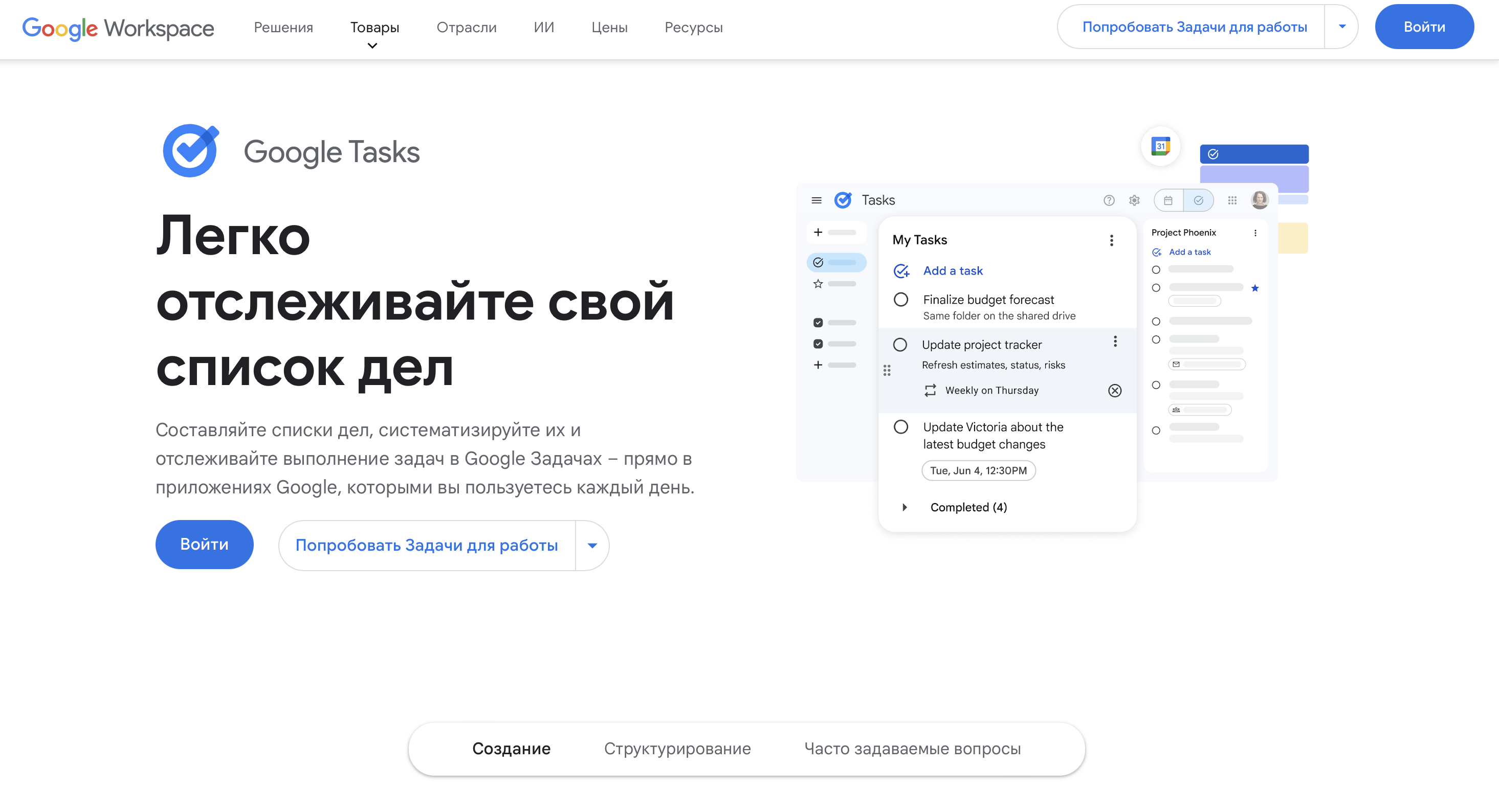Click the Finalize budget forecast task title

click(x=988, y=300)
